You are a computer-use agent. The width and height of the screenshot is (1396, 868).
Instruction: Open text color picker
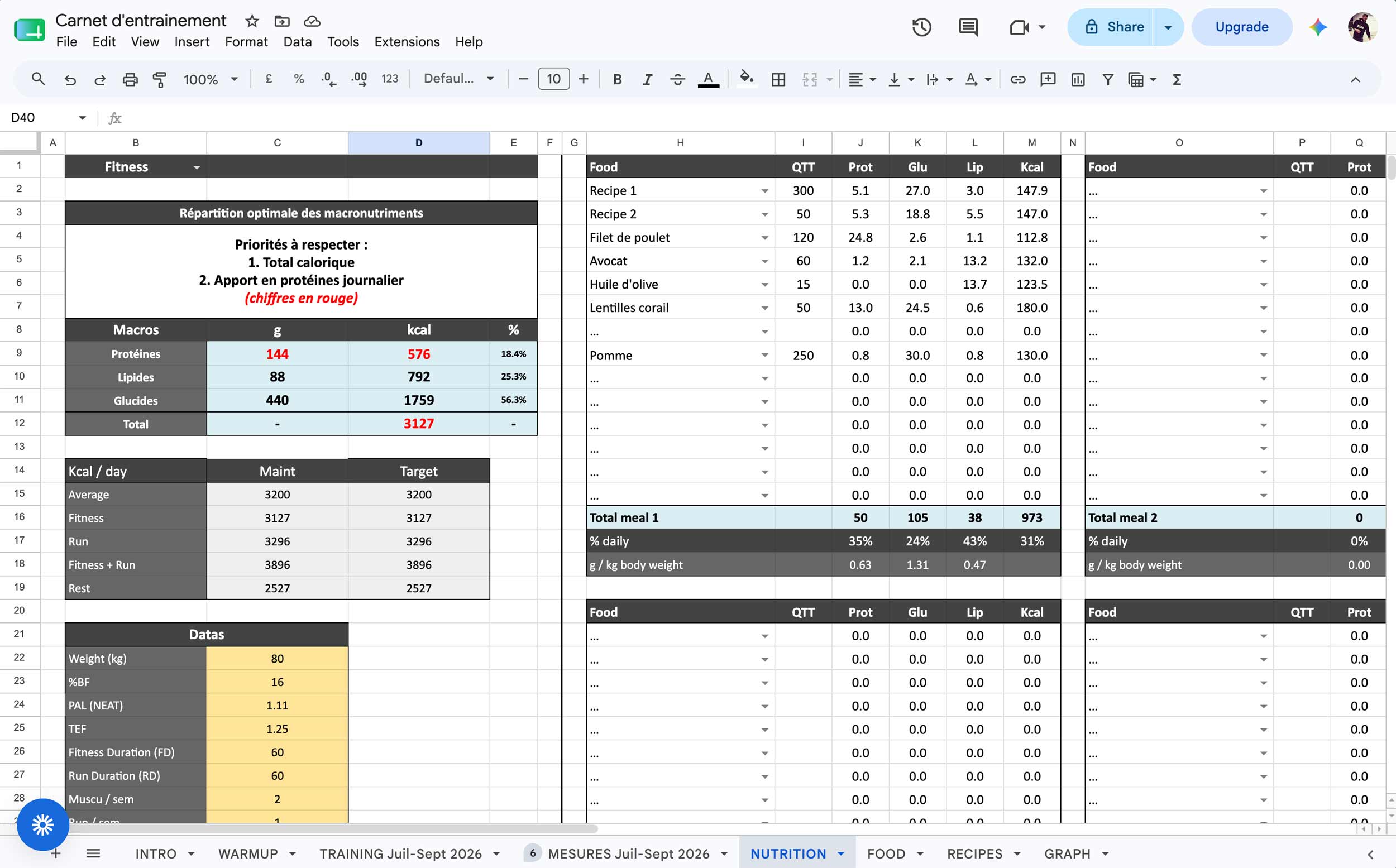[709, 79]
